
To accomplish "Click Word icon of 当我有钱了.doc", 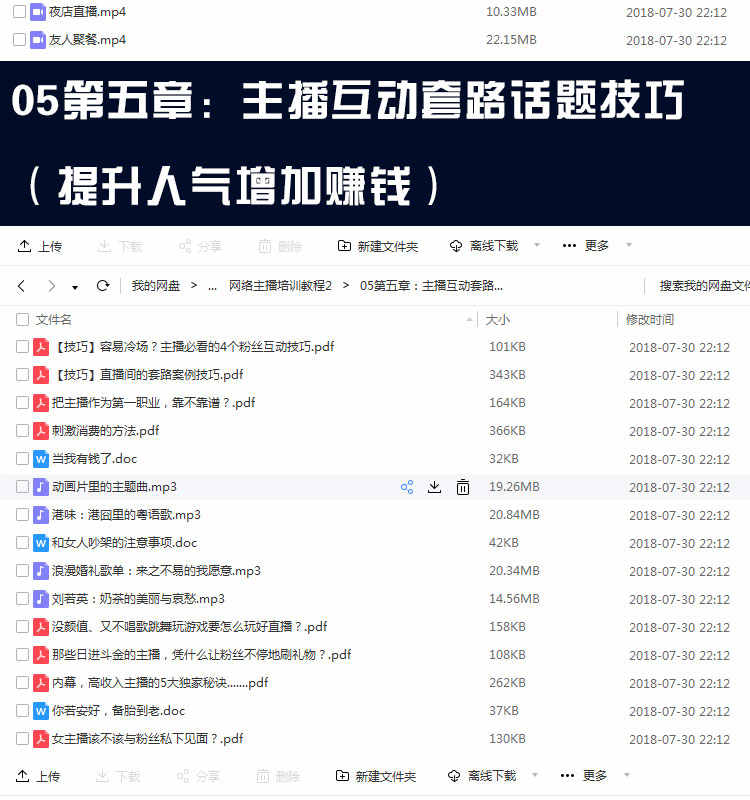I will point(41,459).
